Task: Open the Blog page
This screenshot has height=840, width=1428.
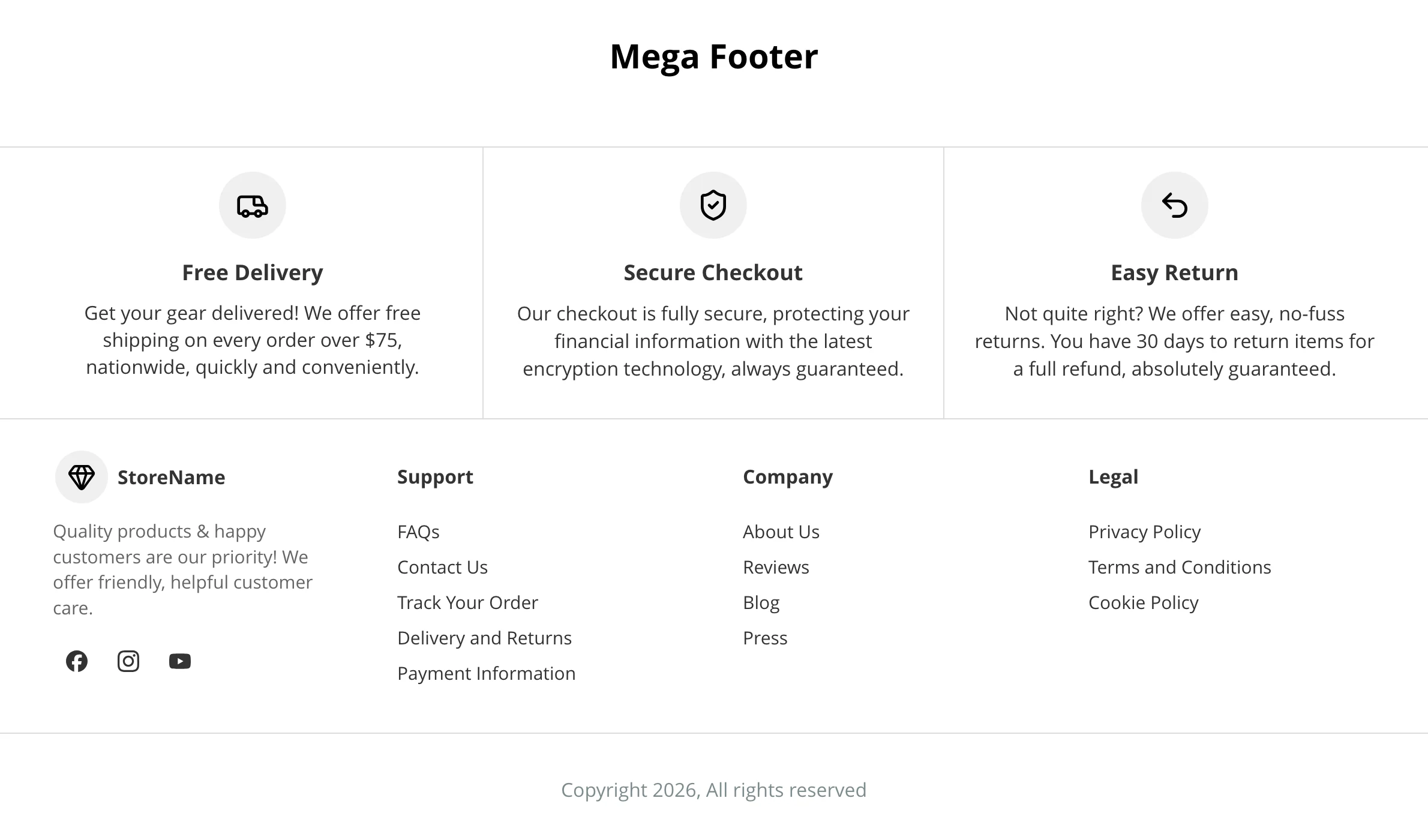Action: (761, 602)
